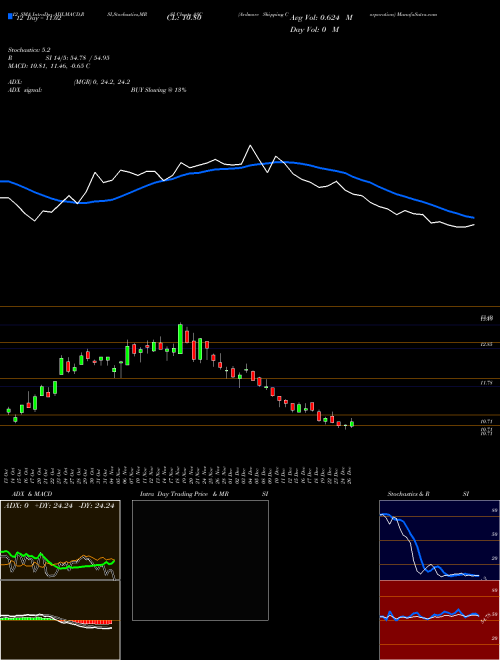500x660 pixels.
Task: Click the 'ADX: 0 +DY: 24.24 -DY: 24.24' readout
Action: [x=59, y=506]
